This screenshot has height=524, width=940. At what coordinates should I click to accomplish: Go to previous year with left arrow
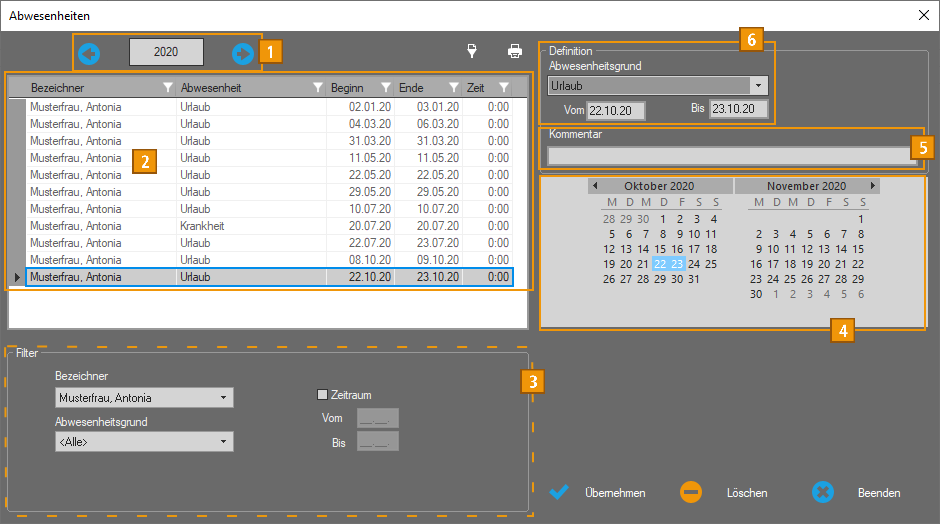point(89,53)
